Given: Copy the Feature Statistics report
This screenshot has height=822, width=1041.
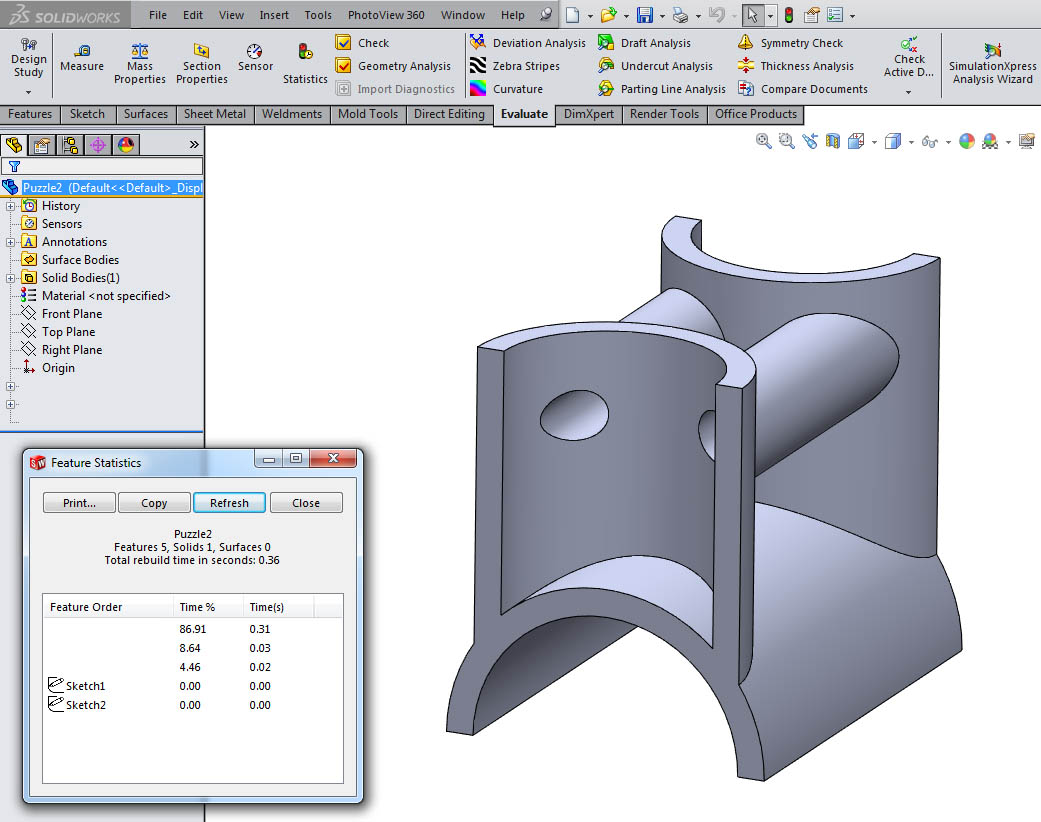Looking at the screenshot, I should pyautogui.click(x=154, y=502).
